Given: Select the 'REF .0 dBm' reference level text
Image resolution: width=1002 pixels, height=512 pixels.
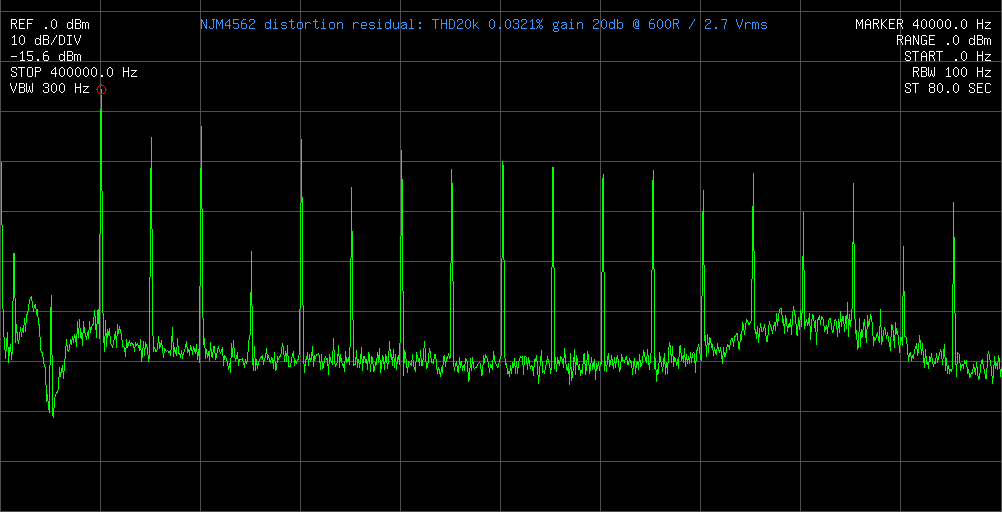Looking at the screenshot, I should [x=50, y=25].
